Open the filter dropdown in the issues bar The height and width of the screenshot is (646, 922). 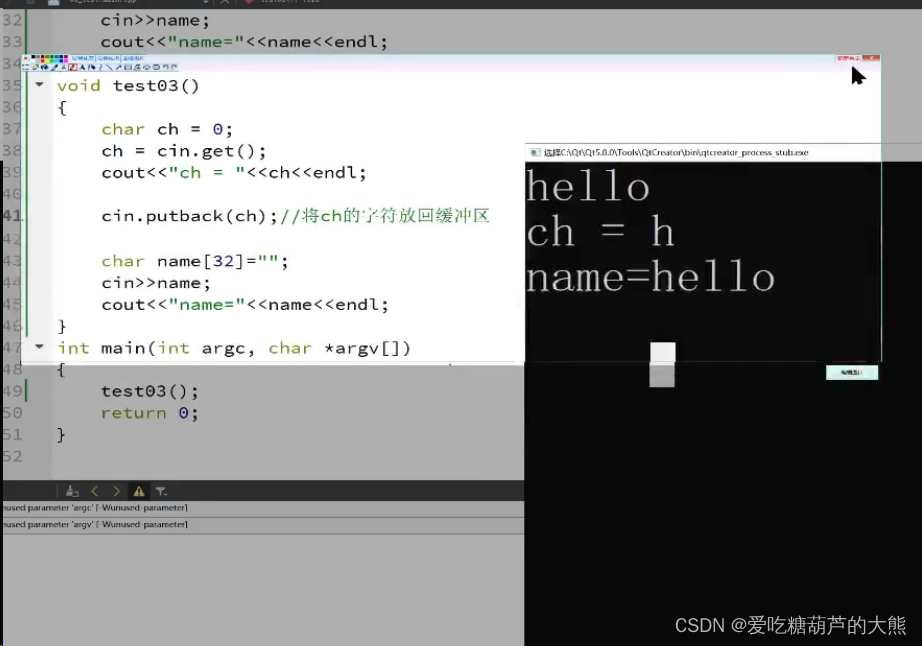pyautogui.click(x=161, y=491)
